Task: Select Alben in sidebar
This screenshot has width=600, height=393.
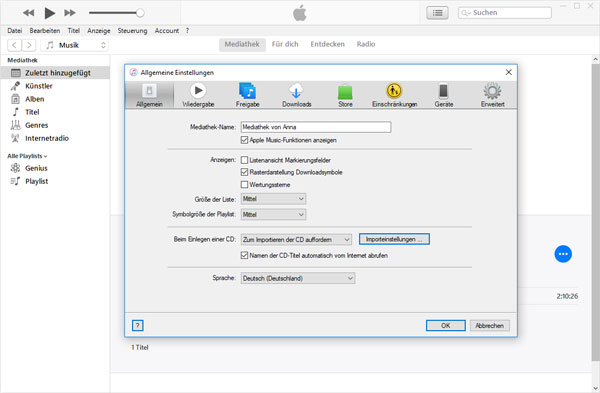Action: coord(55,99)
